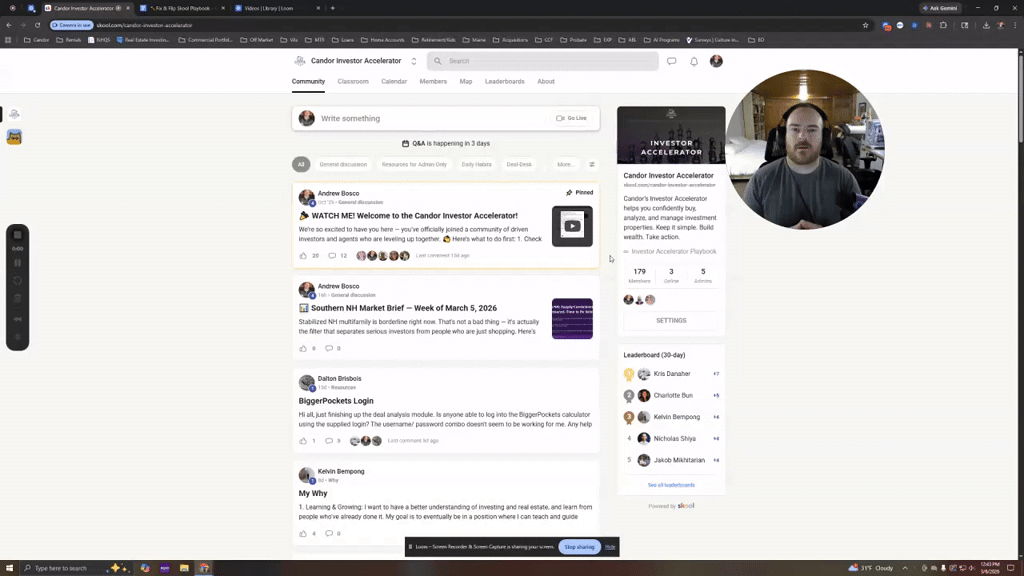This screenshot has width=1024, height=576.
Task: Open the Calendar tab
Action: point(394,82)
